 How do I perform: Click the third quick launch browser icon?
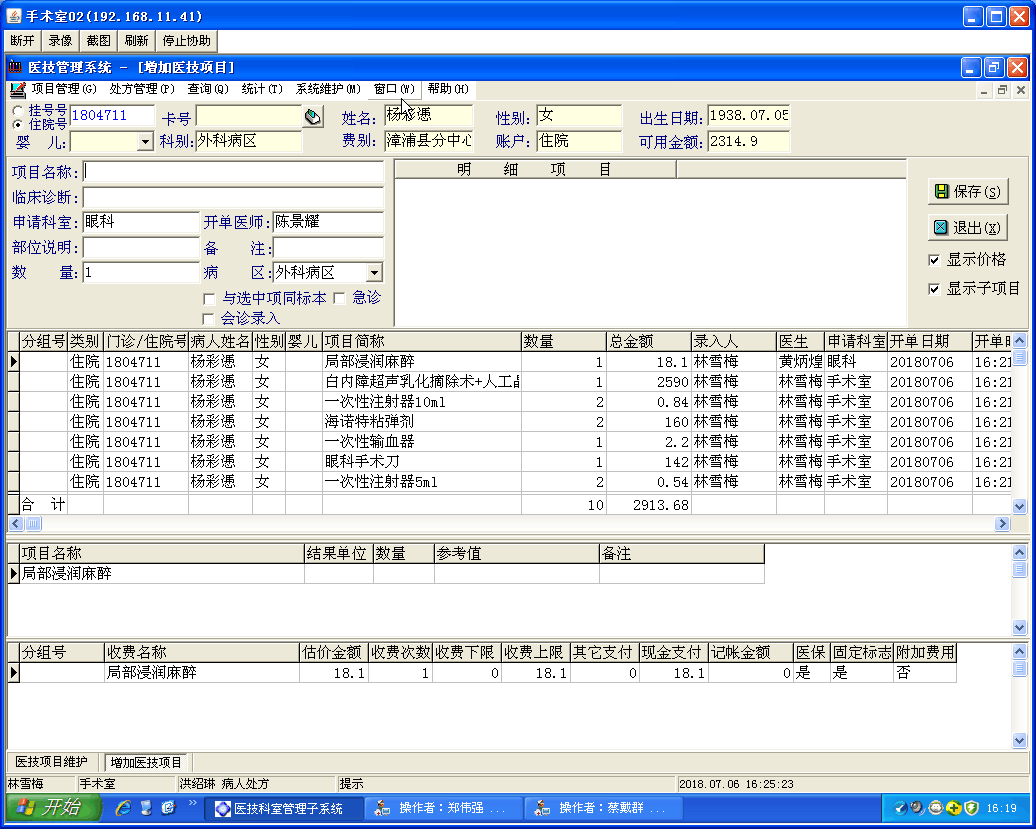(168, 807)
